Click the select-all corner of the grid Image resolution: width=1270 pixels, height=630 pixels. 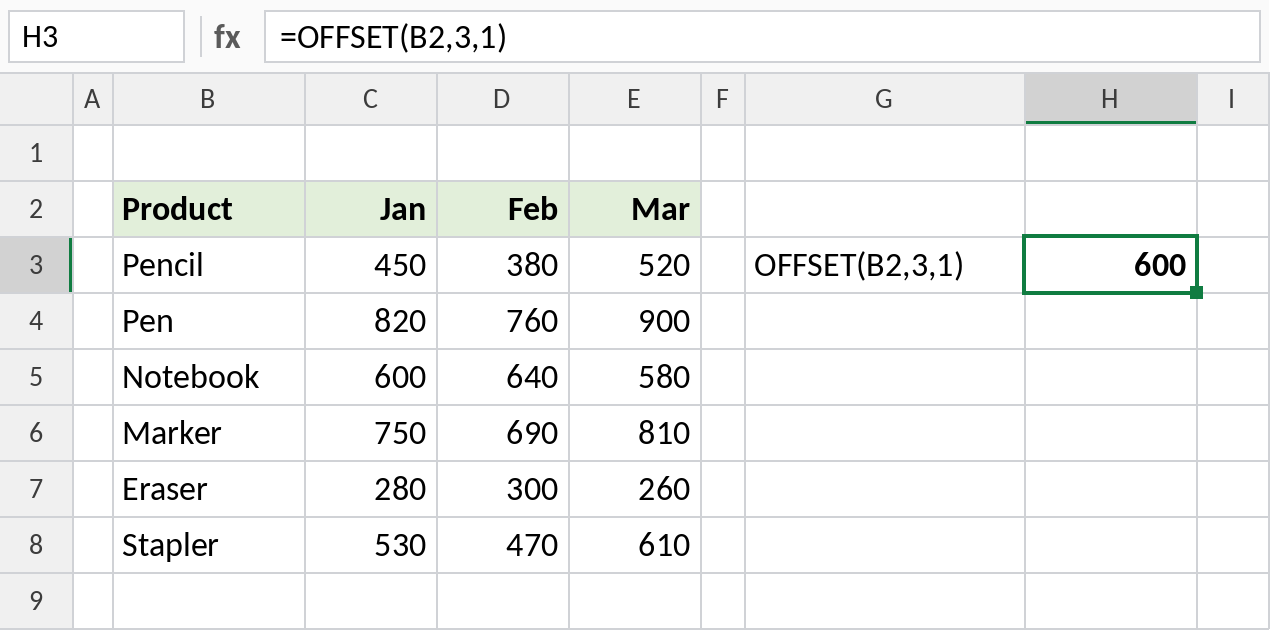(37, 98)
